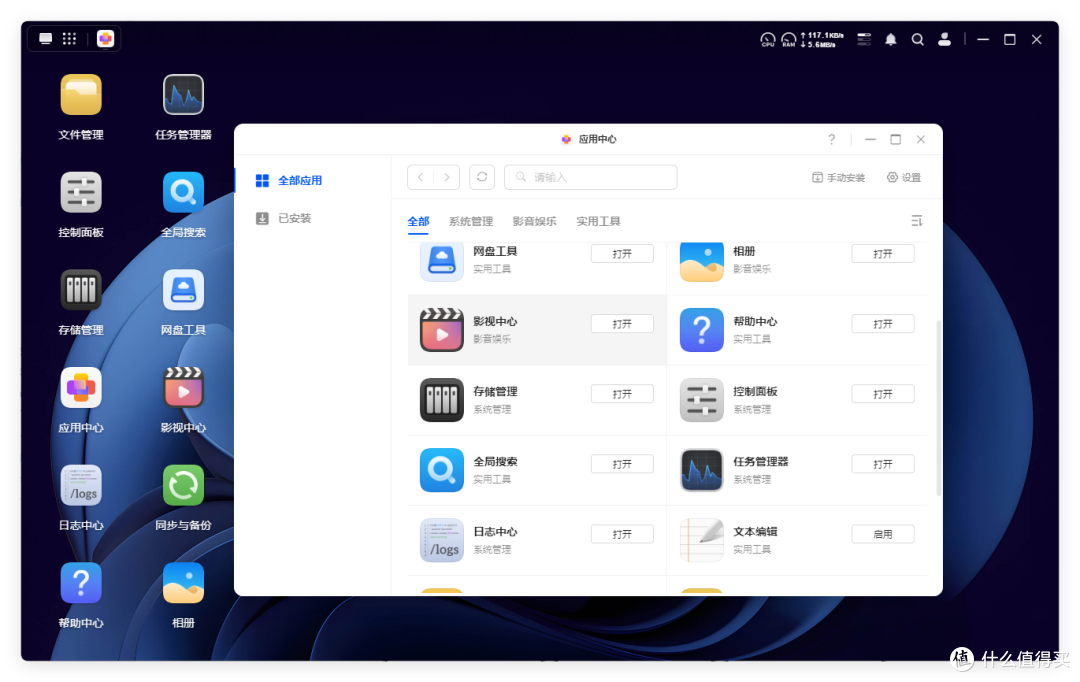This screenshot has height=682, width=1080.
Task: Switch to the 影音娱乐 tab
Action: [534, 221]
